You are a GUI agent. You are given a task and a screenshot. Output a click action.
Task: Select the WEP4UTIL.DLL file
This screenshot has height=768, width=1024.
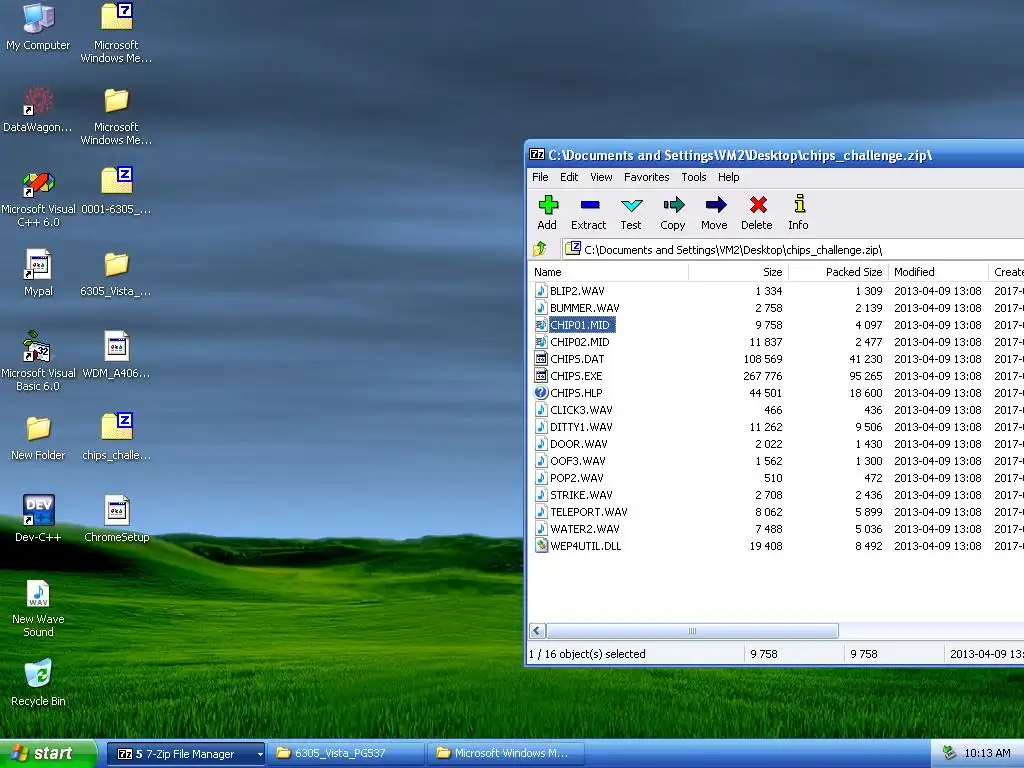click(x=585, y=545)
